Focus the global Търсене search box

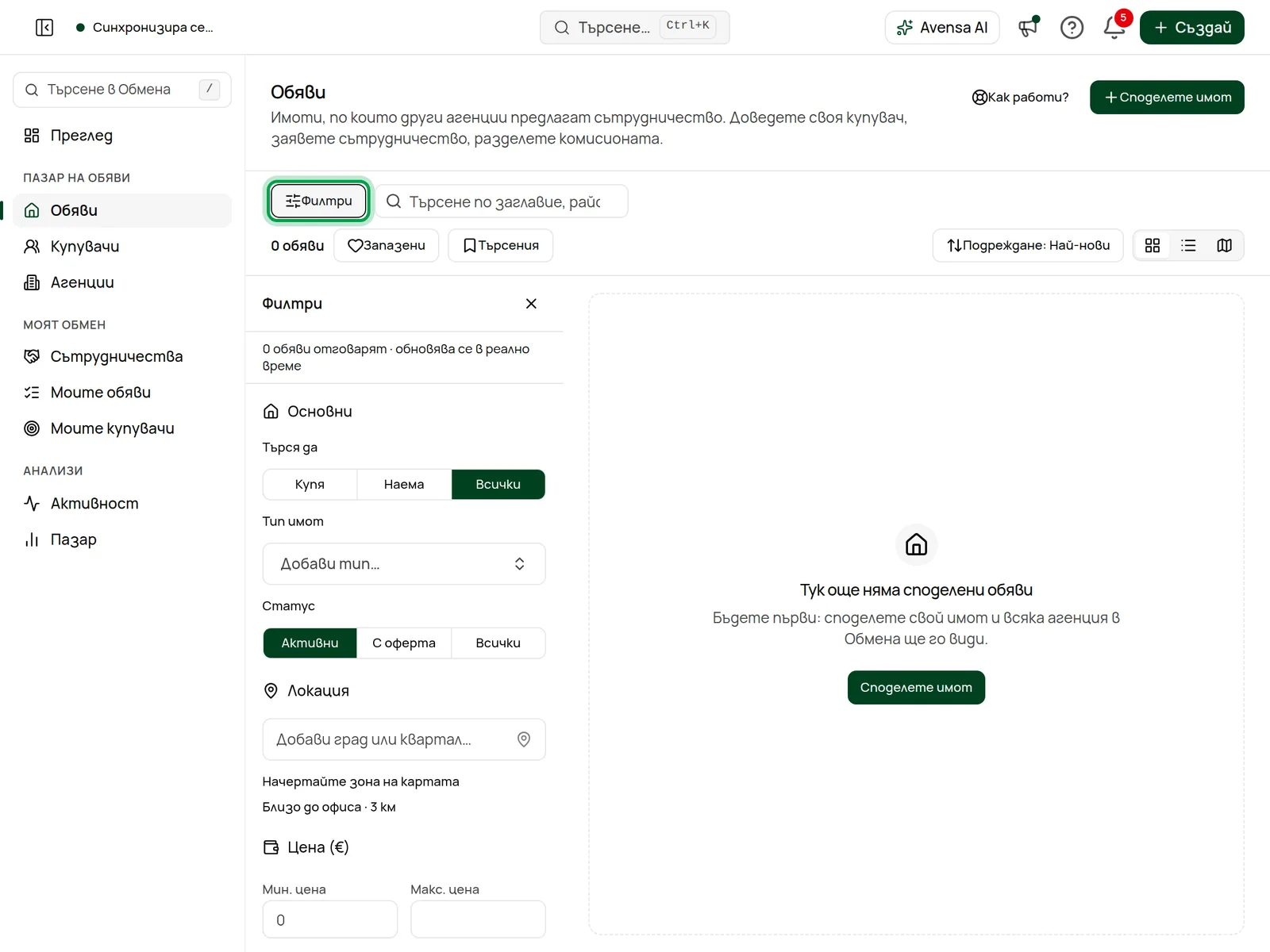click(x=635, y=28)
